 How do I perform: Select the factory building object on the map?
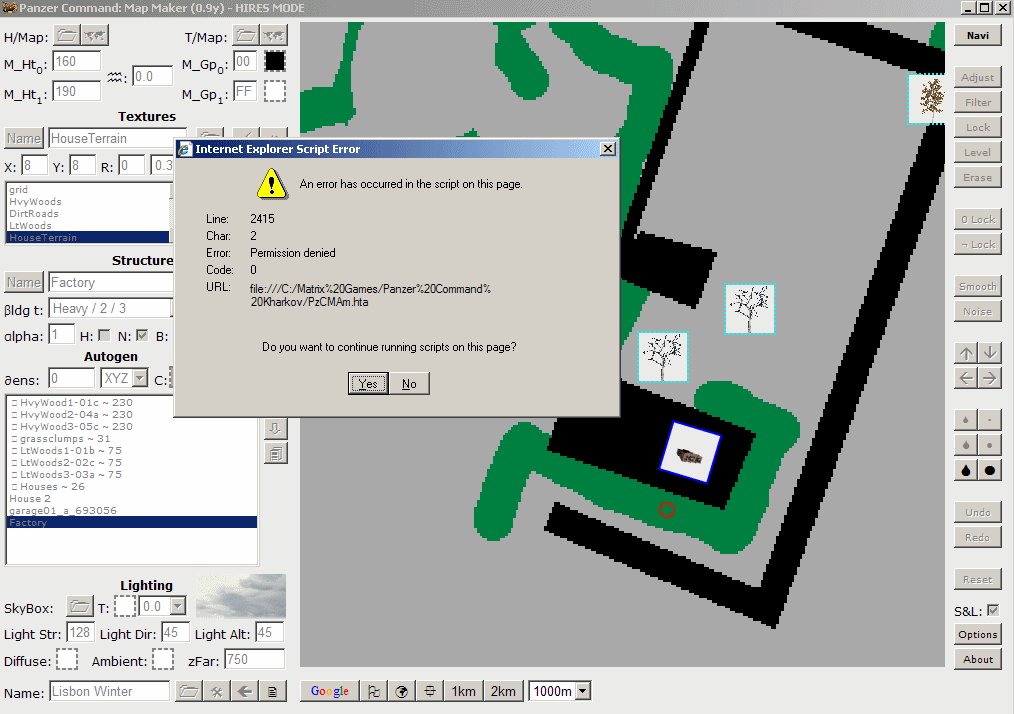(690, 452)
